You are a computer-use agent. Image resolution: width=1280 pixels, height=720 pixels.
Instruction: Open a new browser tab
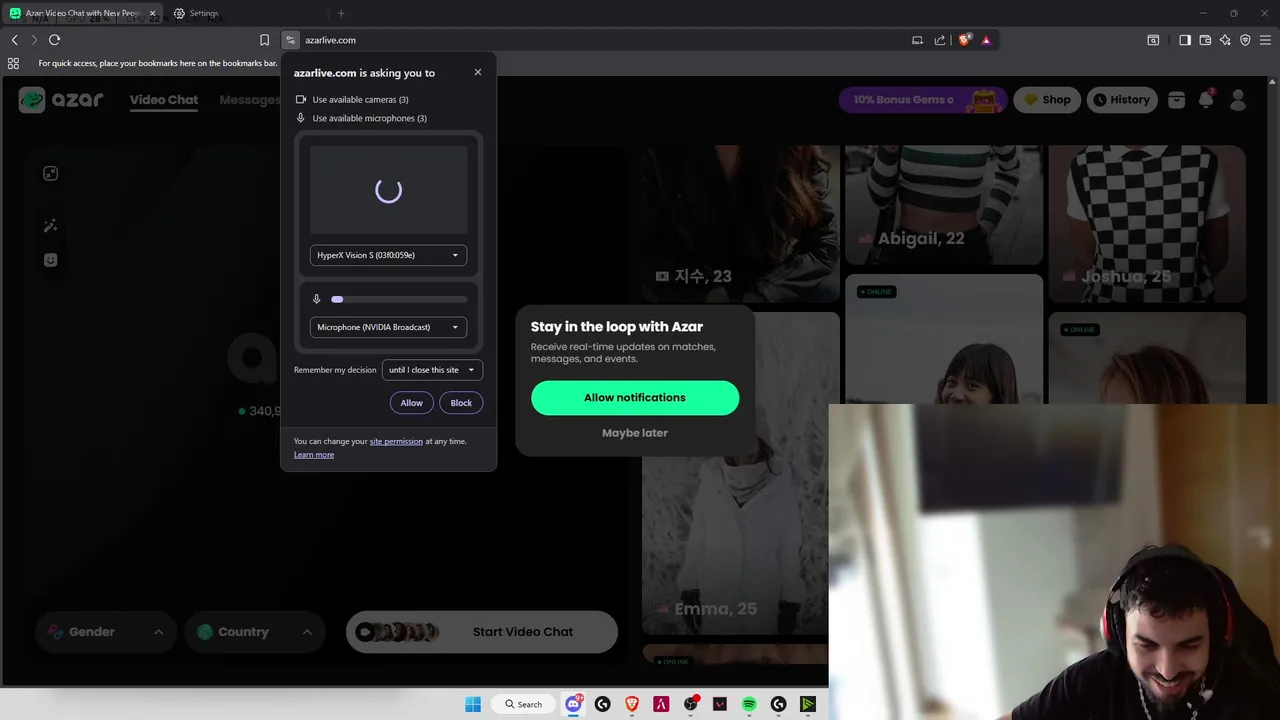pos(341,13)
